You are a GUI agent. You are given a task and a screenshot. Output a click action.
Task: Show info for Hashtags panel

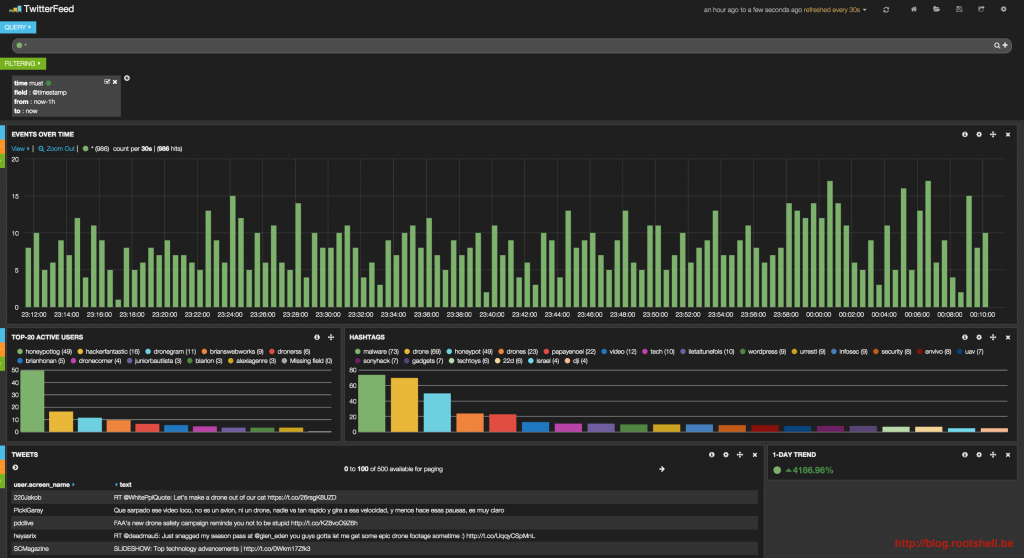pos(965,337)
